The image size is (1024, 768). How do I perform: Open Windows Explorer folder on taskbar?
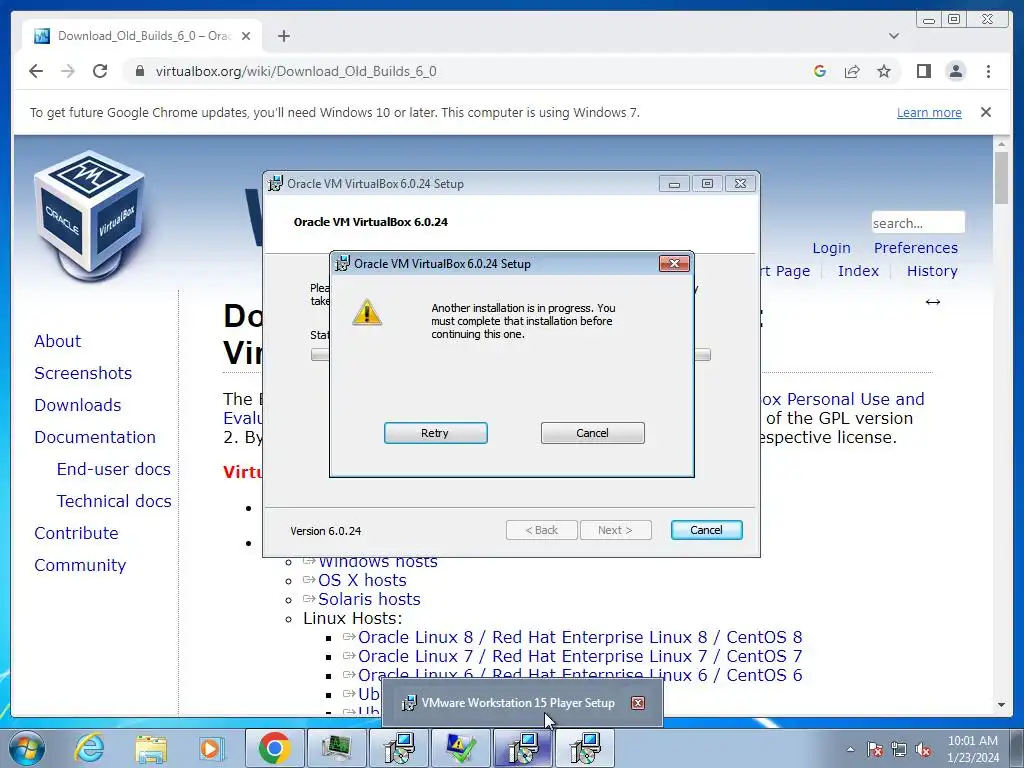pyautogui.click(x=151, y=748)
